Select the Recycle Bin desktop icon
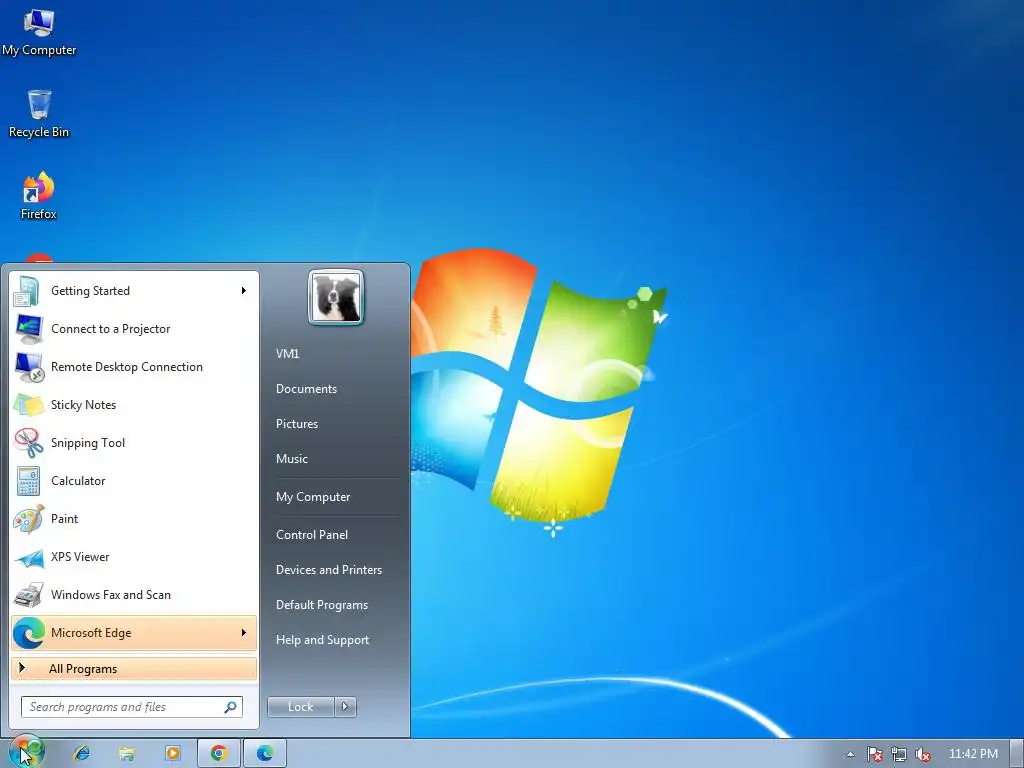The width and height of the screenshot is (1024, 768). pyautogui.click(x=39, y=114)
